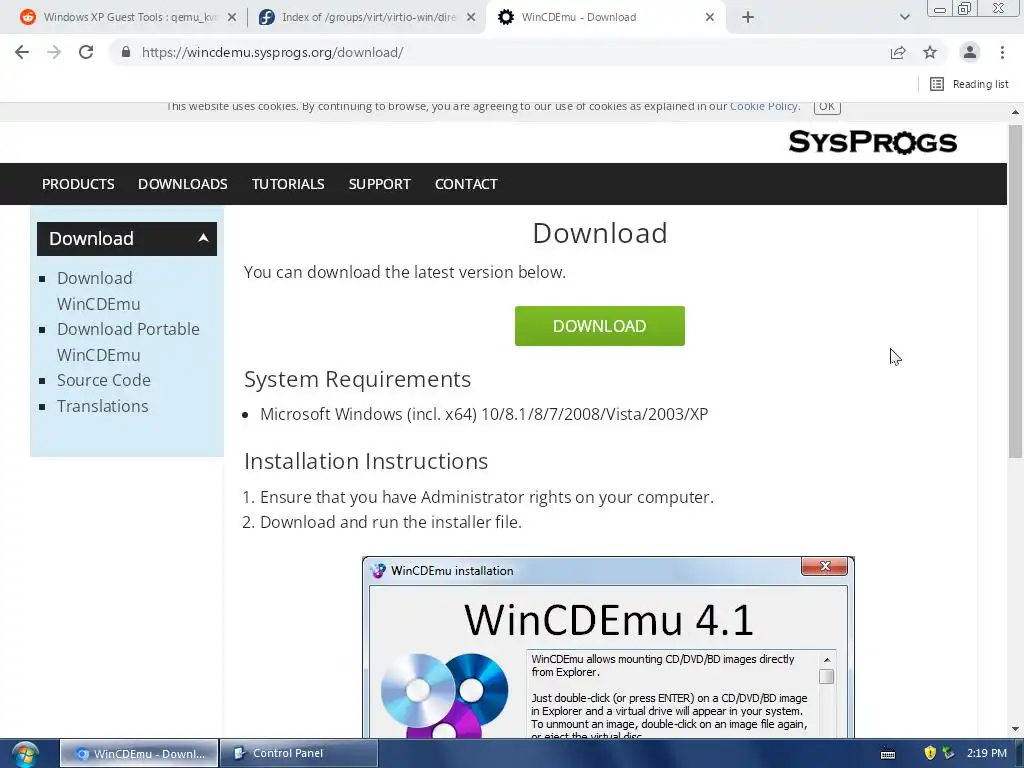1024x768 pixels.
Task: Close the Windows XP Guest Tools tab
Action: click(x=232, y=18)
